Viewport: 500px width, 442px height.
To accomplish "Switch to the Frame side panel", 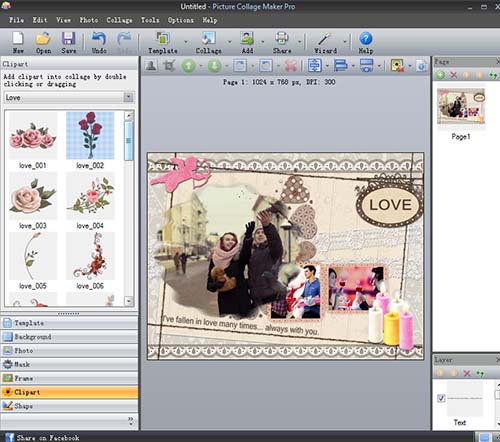I will coord(69,378).
